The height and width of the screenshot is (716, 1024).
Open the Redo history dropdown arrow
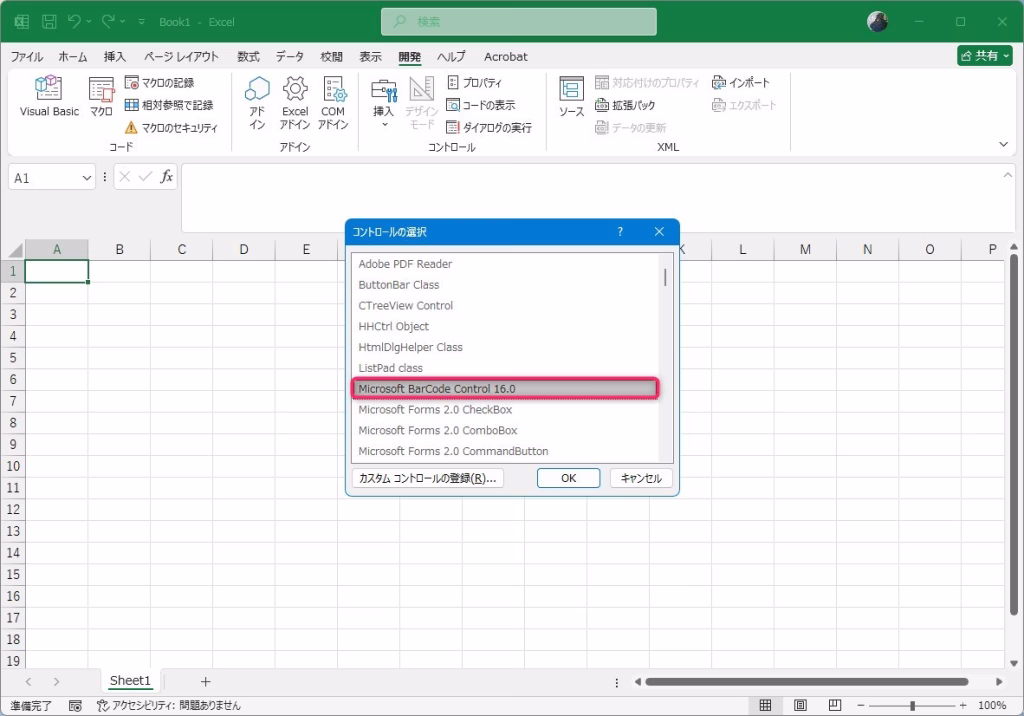pos(123,22)
